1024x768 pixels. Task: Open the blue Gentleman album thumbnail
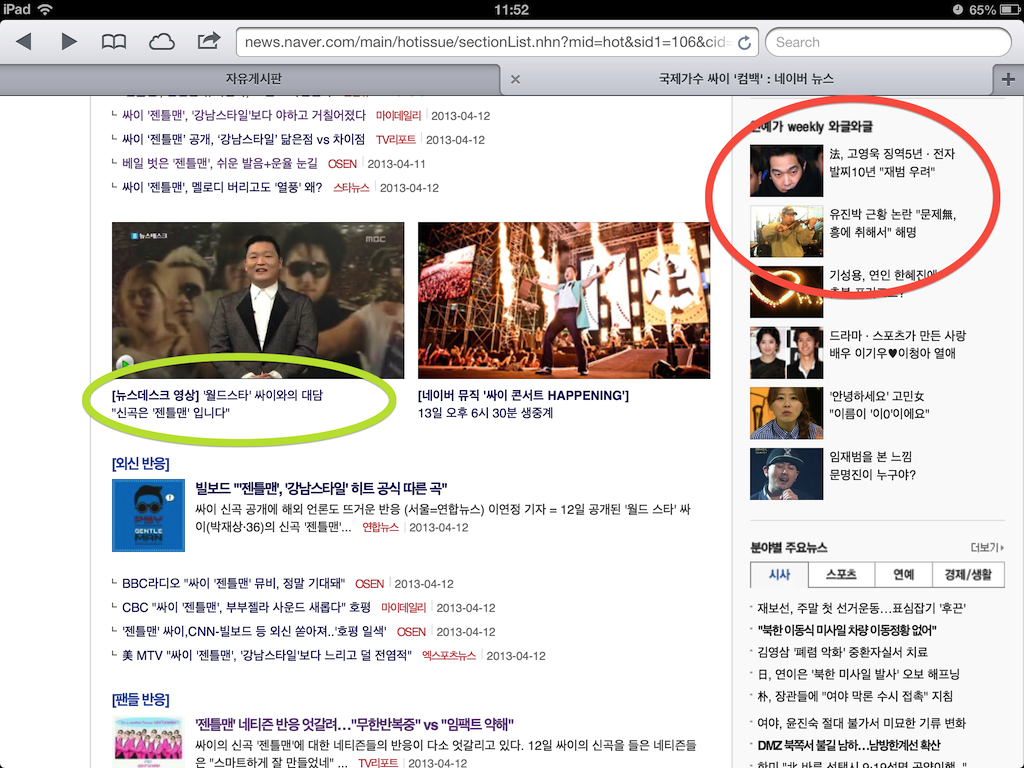[148, 515]
